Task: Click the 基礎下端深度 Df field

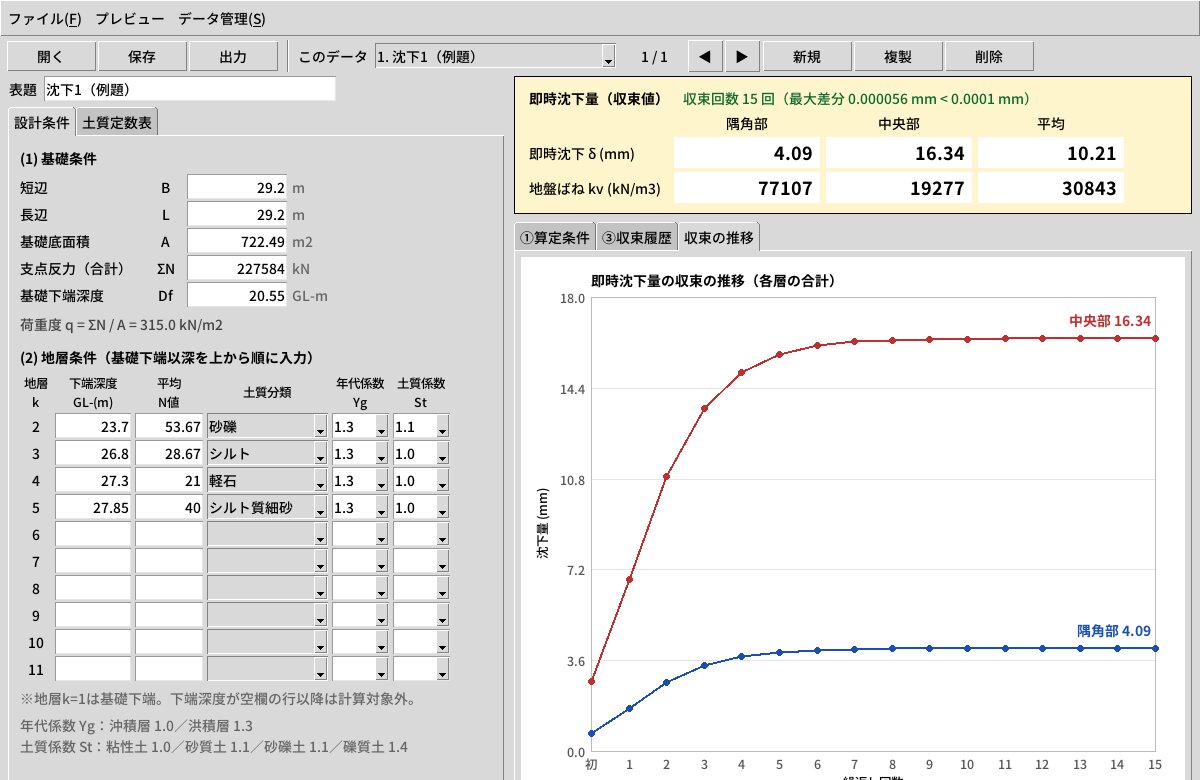Action: pos(238,296)
